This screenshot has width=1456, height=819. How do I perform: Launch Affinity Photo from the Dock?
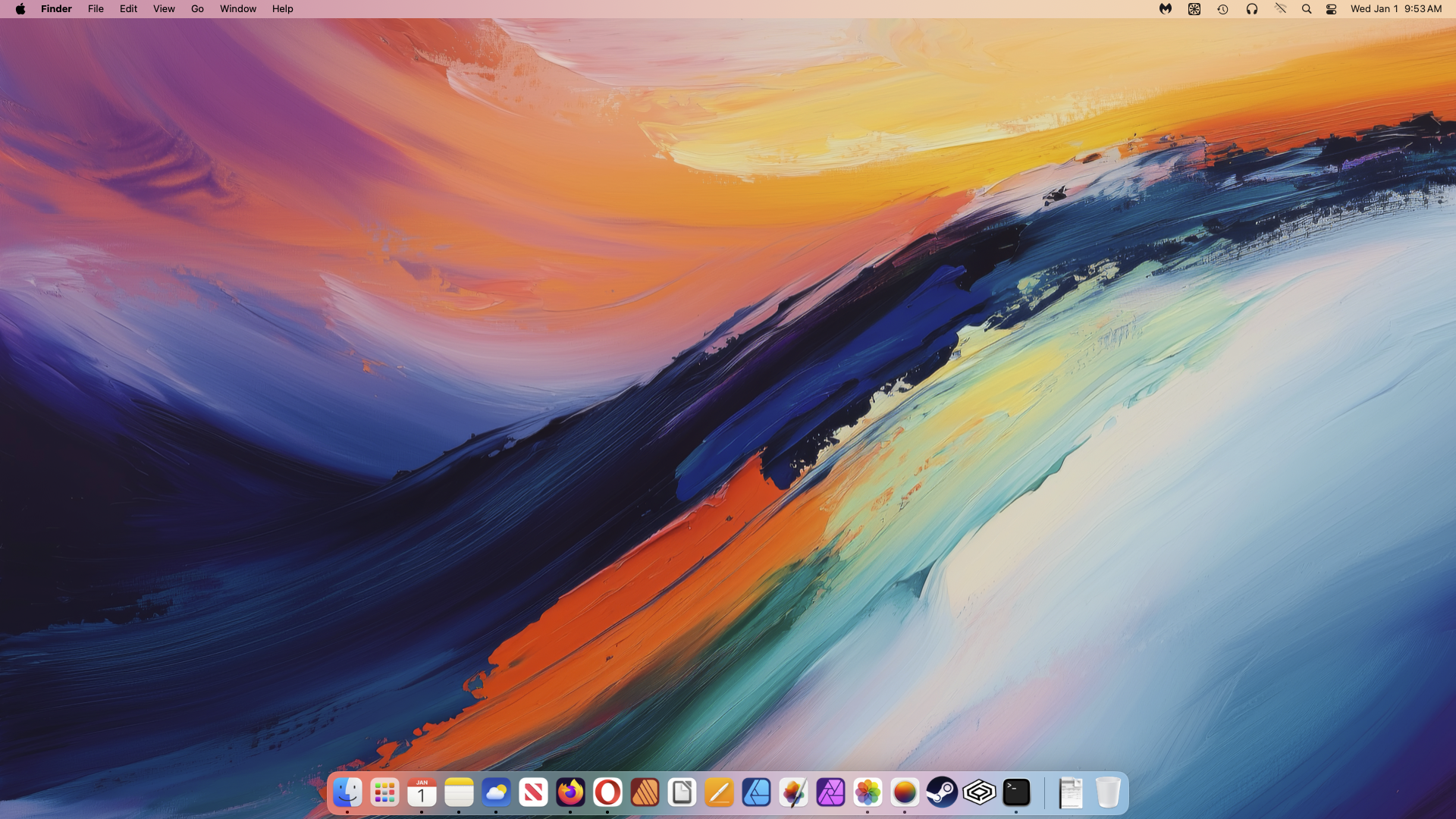coord(830,793)
